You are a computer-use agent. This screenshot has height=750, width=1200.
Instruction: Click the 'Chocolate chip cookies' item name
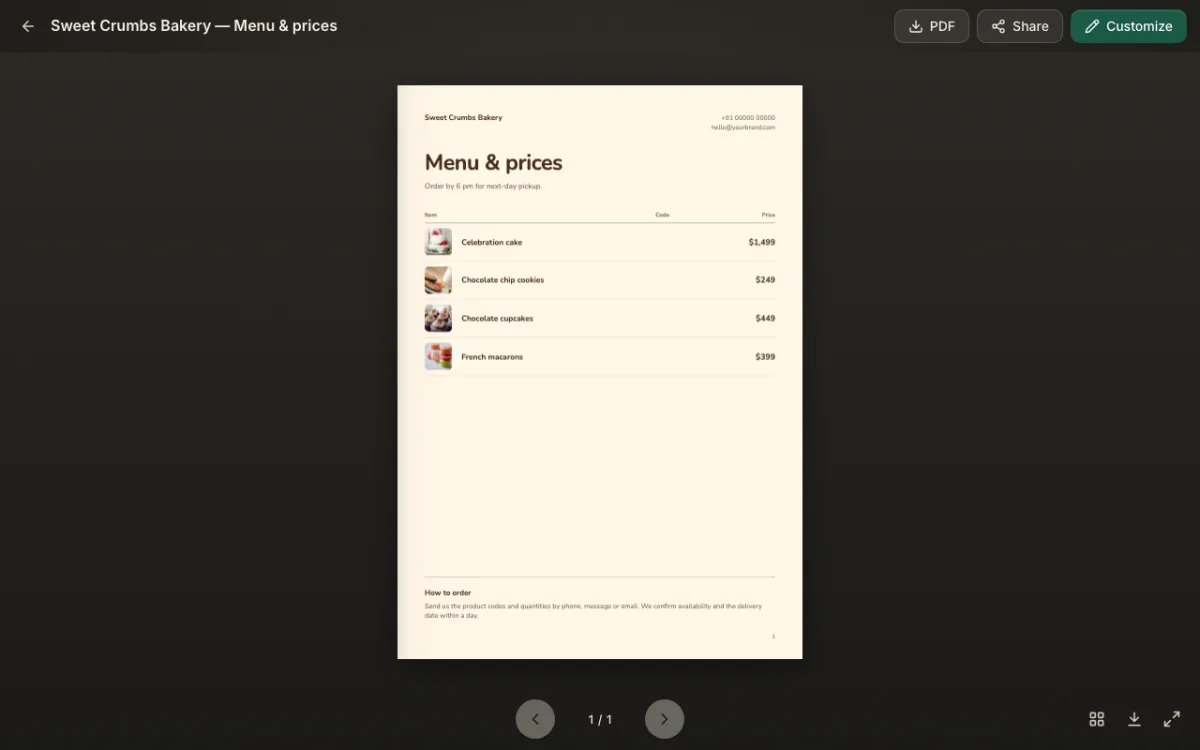click(502, 280)
